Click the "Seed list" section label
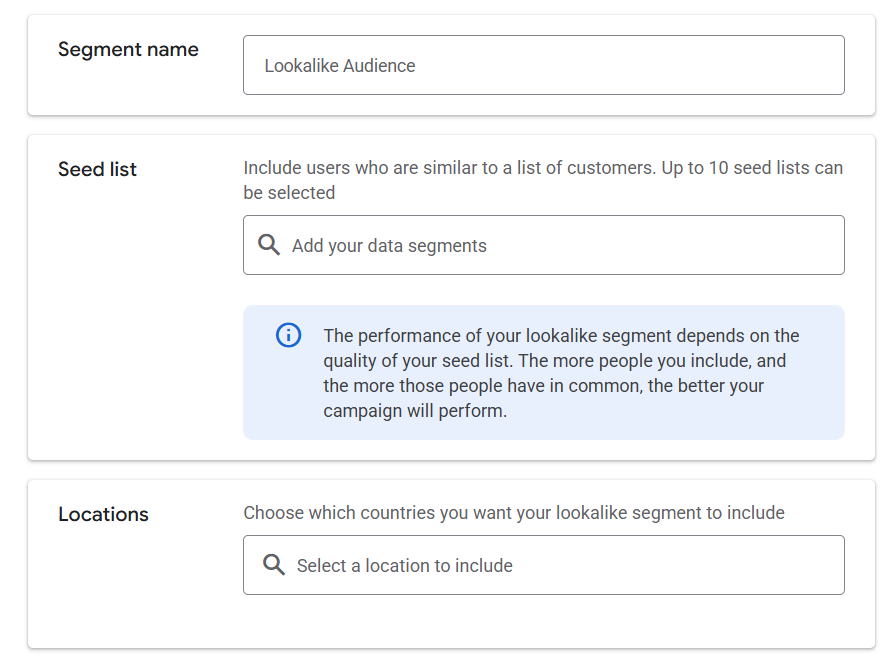The width and height of the screenshot is (896, 661). click(x=97, y=169)
